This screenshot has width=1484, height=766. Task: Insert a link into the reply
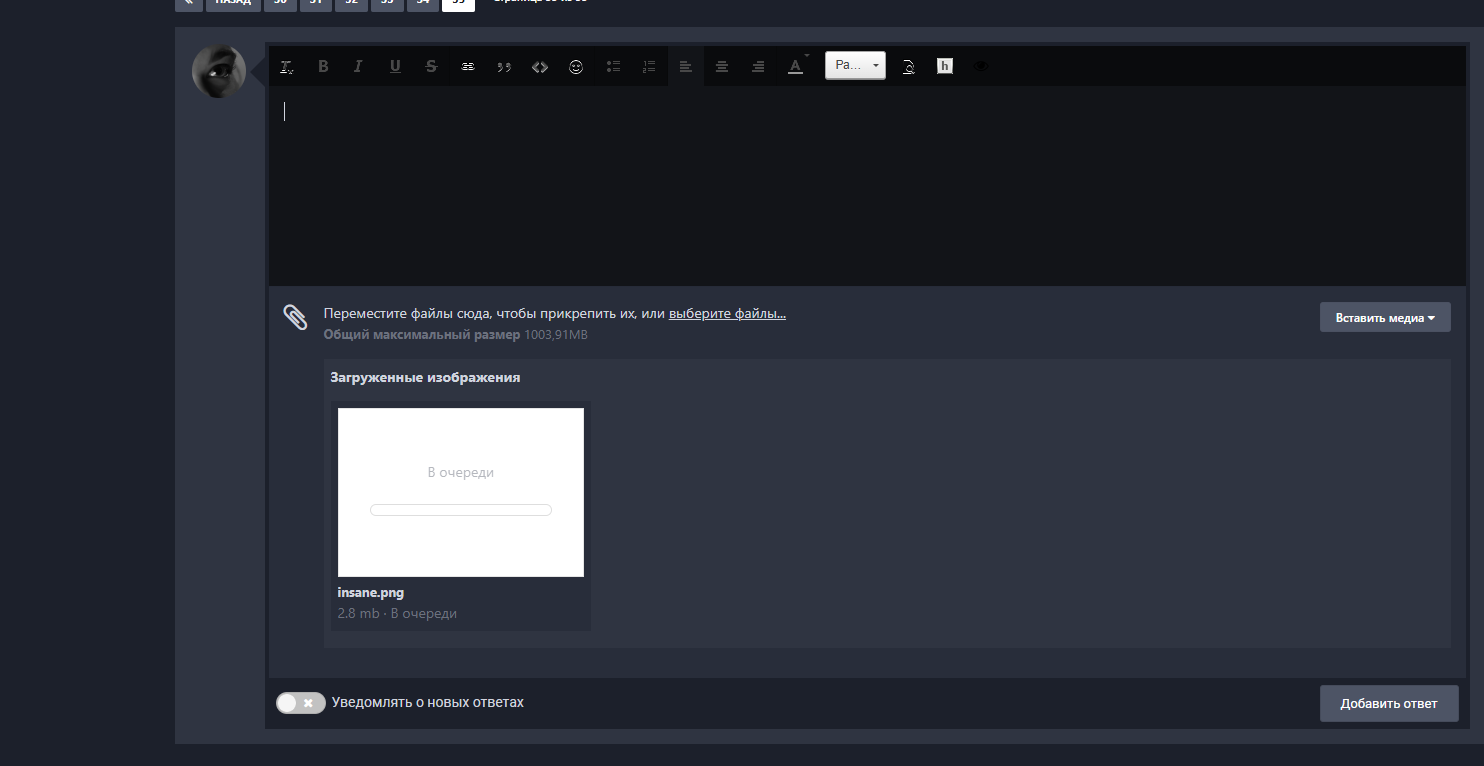click(467, 65)
